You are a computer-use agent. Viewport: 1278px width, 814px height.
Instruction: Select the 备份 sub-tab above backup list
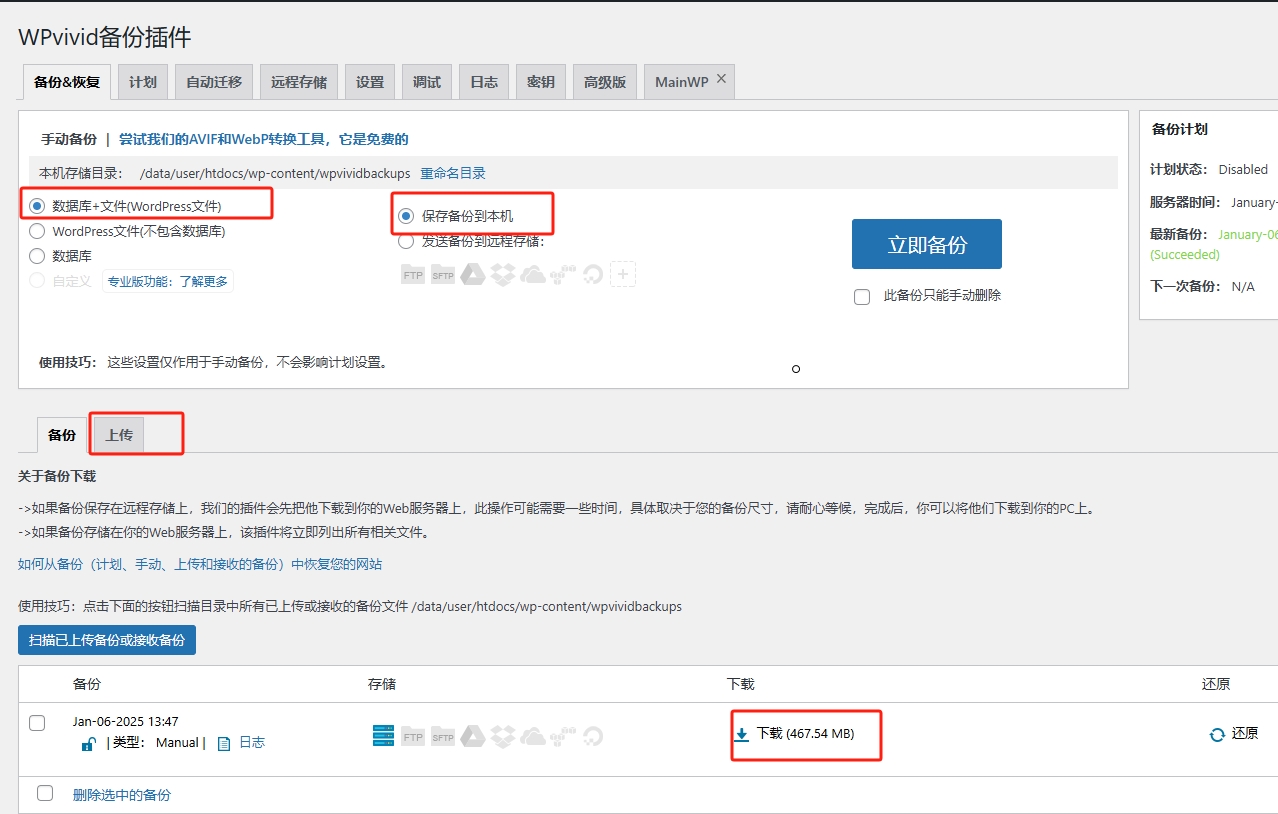pyautogui.click(x=62, y=435)
